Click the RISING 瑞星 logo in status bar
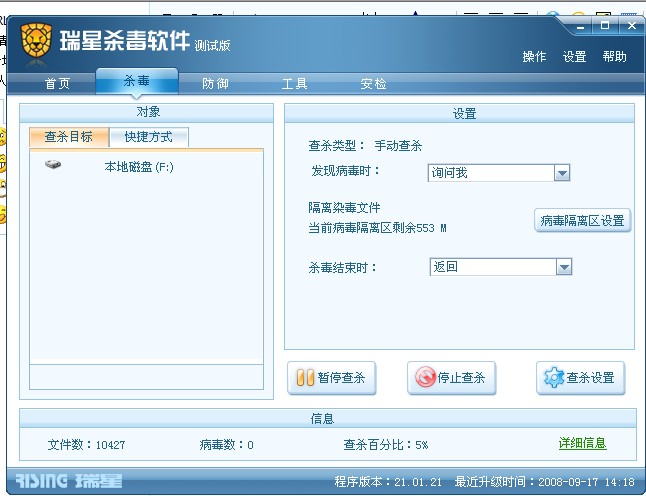This screenshot has height=496, width=646. 69,481
